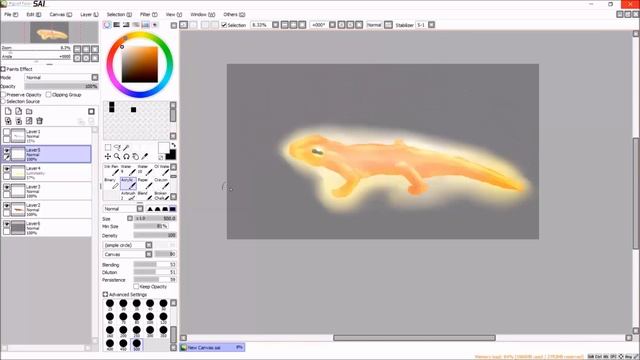Image resolution: width=640 pixels, height=360 pixels.
Task: Adjust the brush Density slider
Action: click(155, 236)
